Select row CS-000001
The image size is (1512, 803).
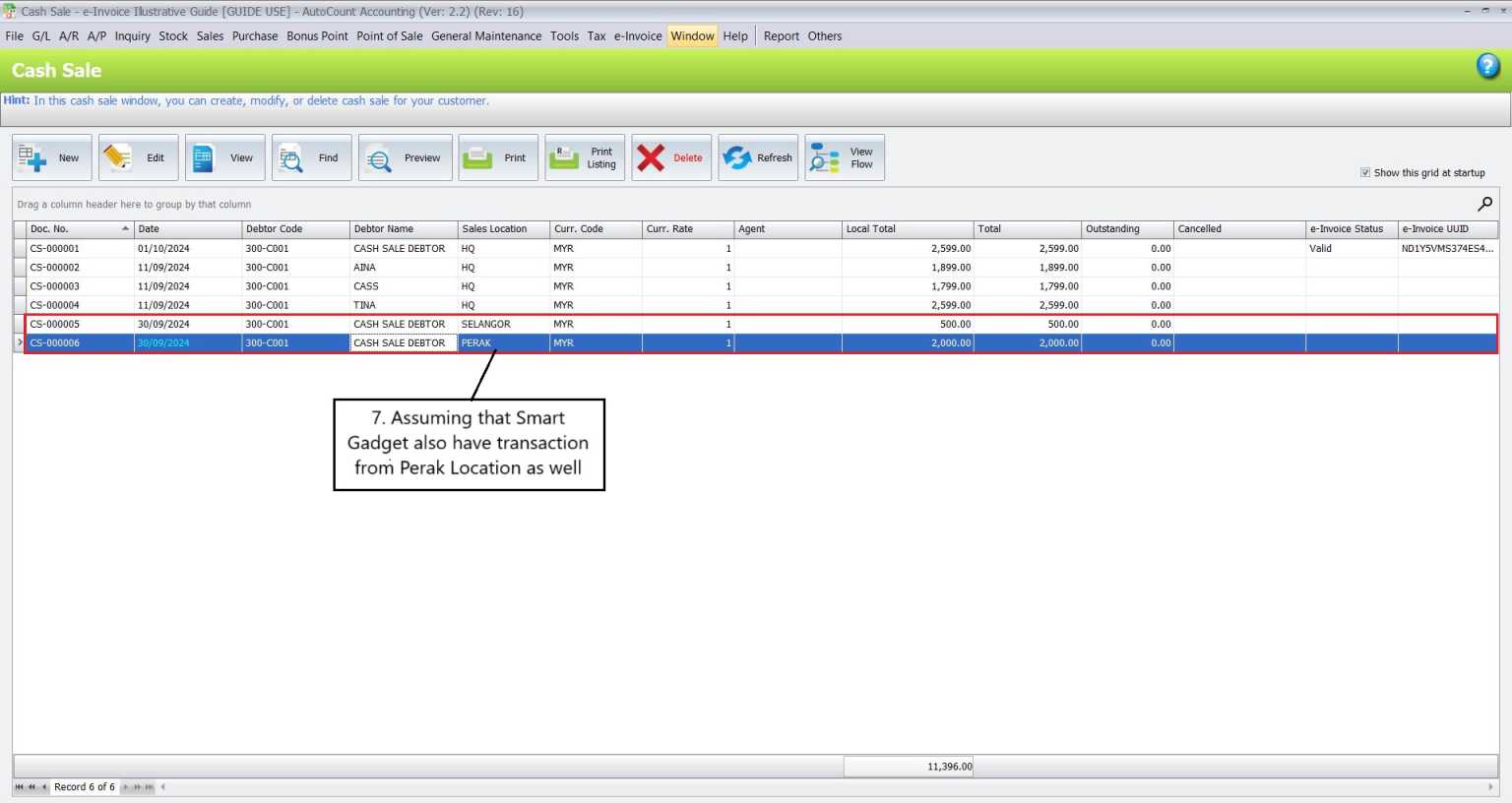point(758,249)
